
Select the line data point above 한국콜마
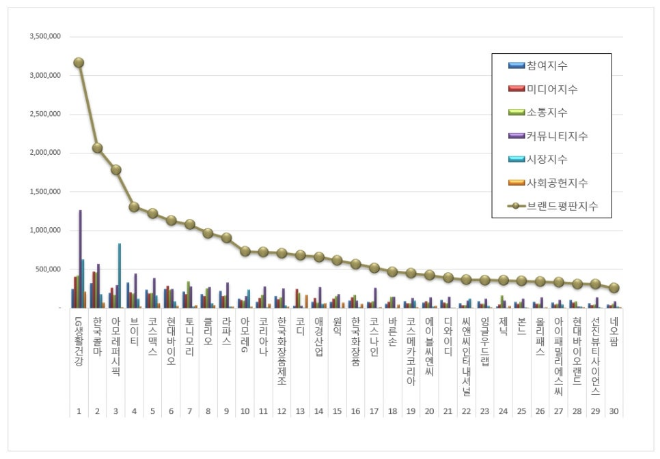(97, 148)
